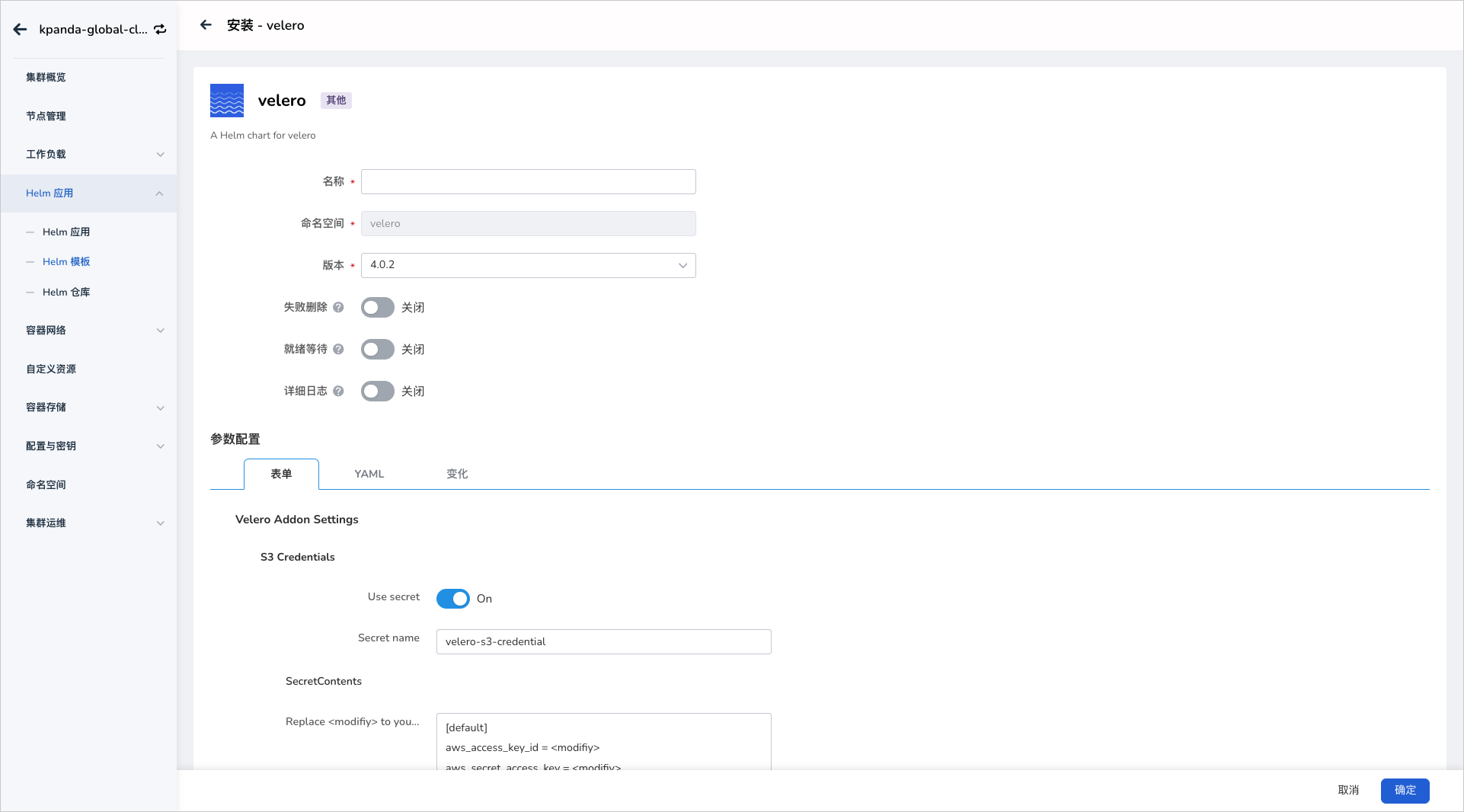The width and height of the screenshot is (1464, 812).
Task: Open Helm 模板 submenu item
Action: 66,262
